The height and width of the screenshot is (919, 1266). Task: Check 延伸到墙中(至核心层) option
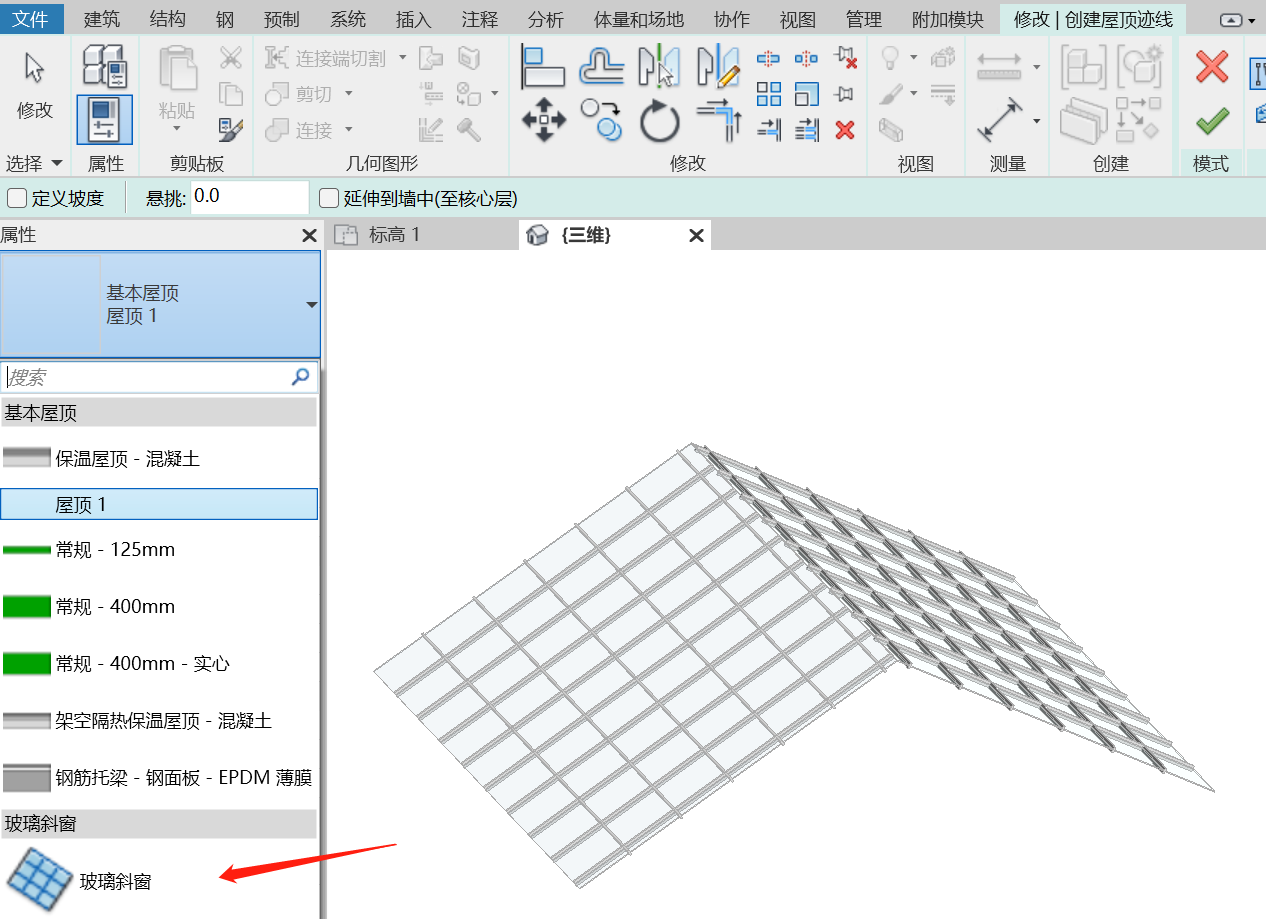[328, 198]
